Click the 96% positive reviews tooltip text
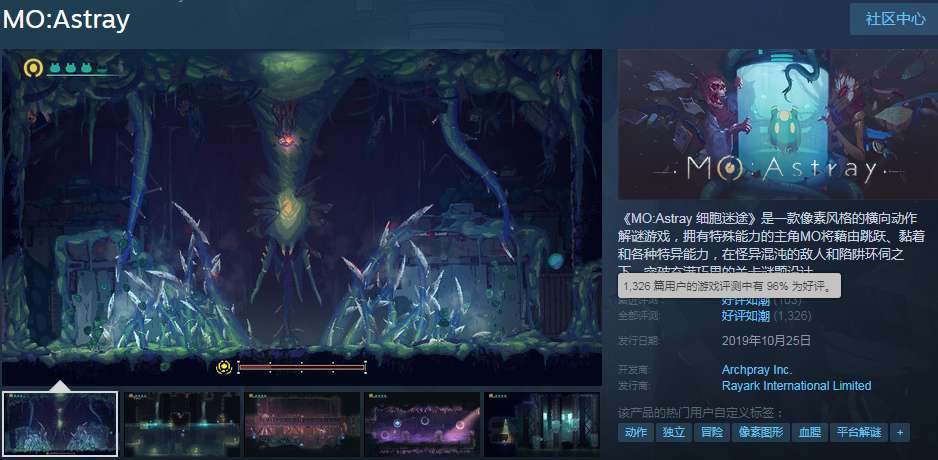938x460 pixels. pos(729,286)
